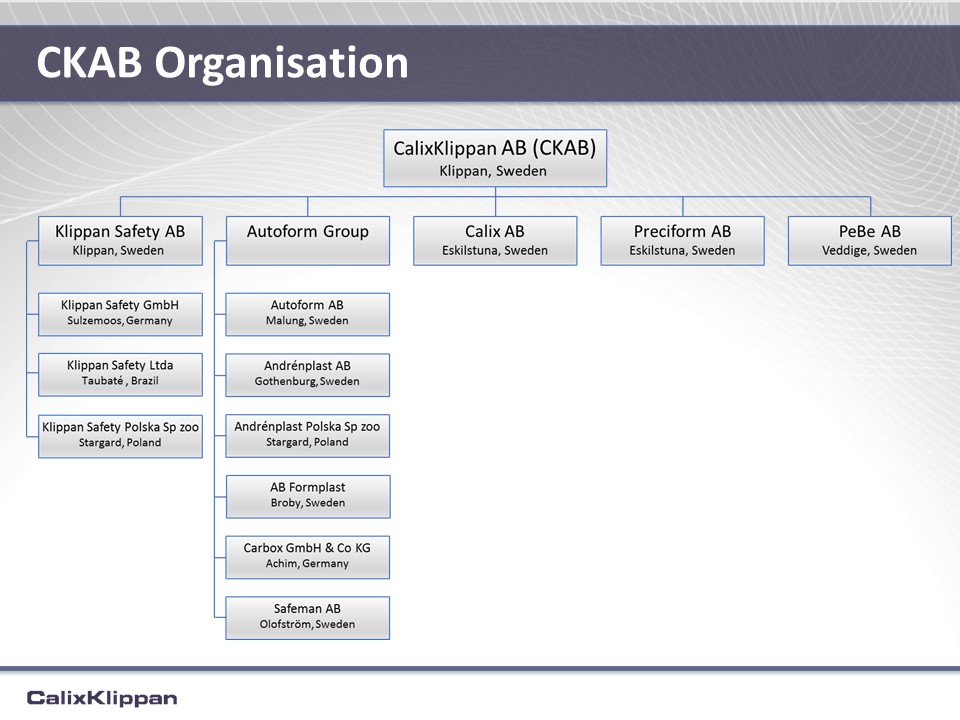Click the Preciform AB box
The width and height of the screenshot is (960, 720).
(682, 241)
